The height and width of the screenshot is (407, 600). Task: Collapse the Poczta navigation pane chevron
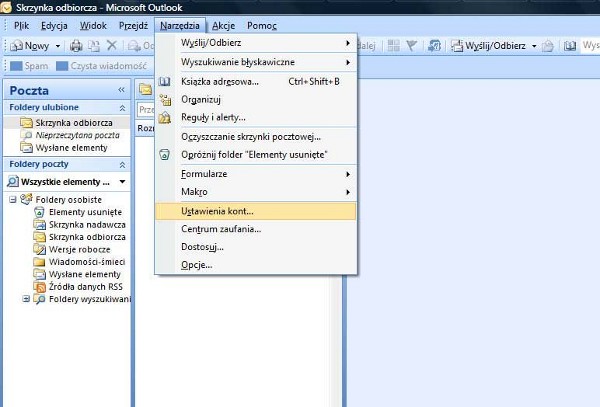pos(121,90)
